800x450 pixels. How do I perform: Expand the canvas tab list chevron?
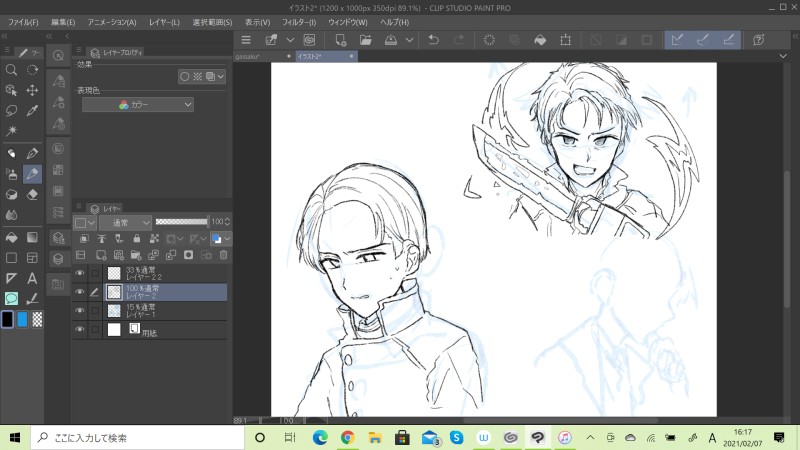click(x=783, y=56)
